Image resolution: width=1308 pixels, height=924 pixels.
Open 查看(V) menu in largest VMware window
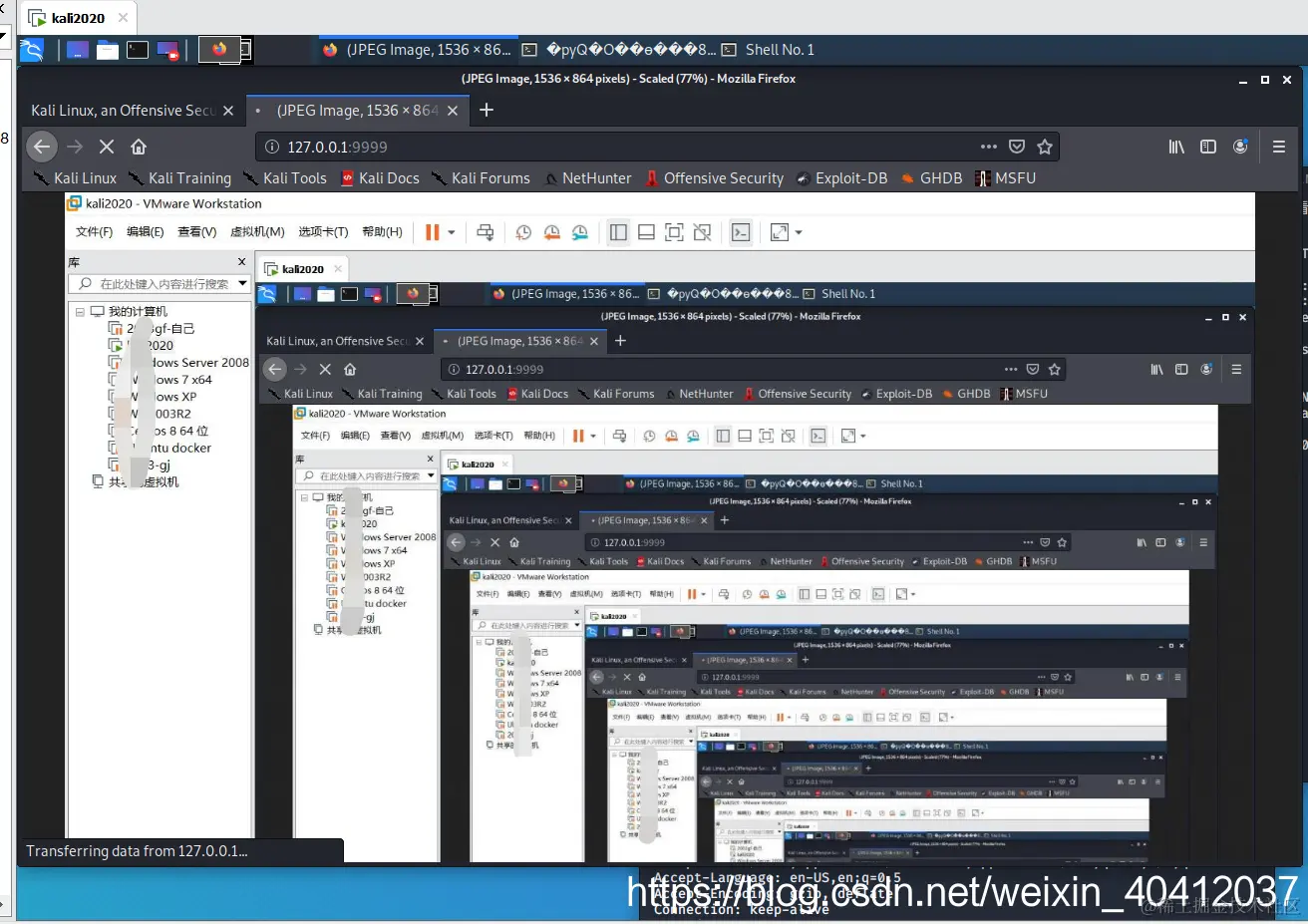(196, 231)
